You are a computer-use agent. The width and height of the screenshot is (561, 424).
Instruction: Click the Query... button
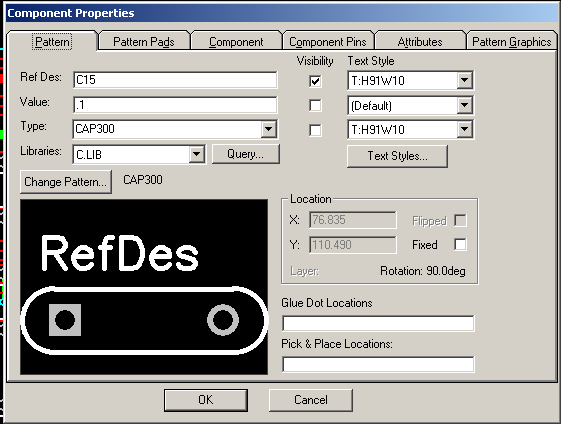[245, 154]
